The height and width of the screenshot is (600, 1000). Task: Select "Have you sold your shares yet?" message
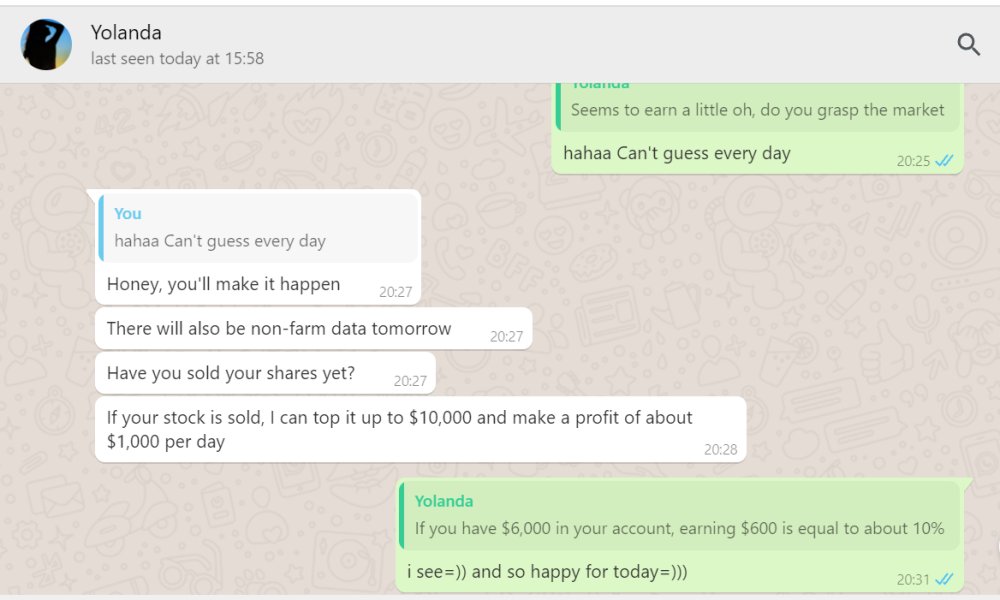coord(265,373)
